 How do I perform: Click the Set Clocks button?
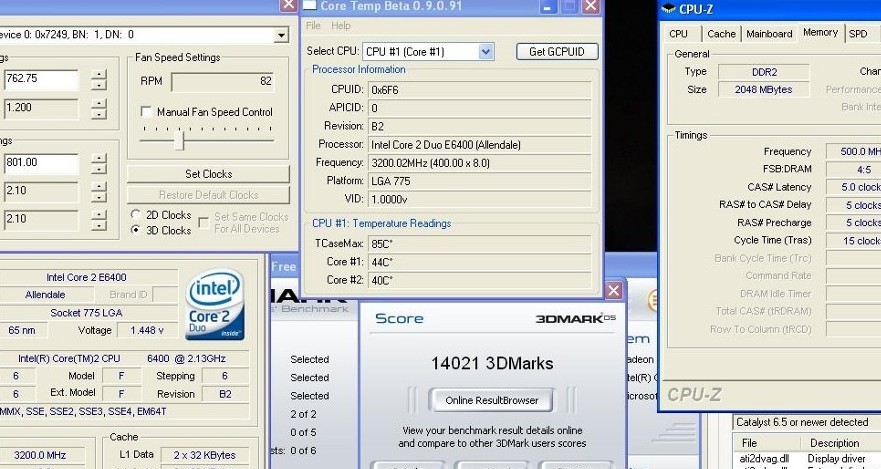208,174
